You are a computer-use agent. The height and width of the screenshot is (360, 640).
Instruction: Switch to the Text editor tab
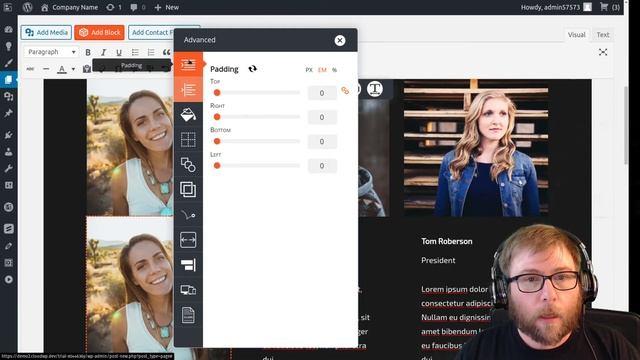tap(603, 35)
